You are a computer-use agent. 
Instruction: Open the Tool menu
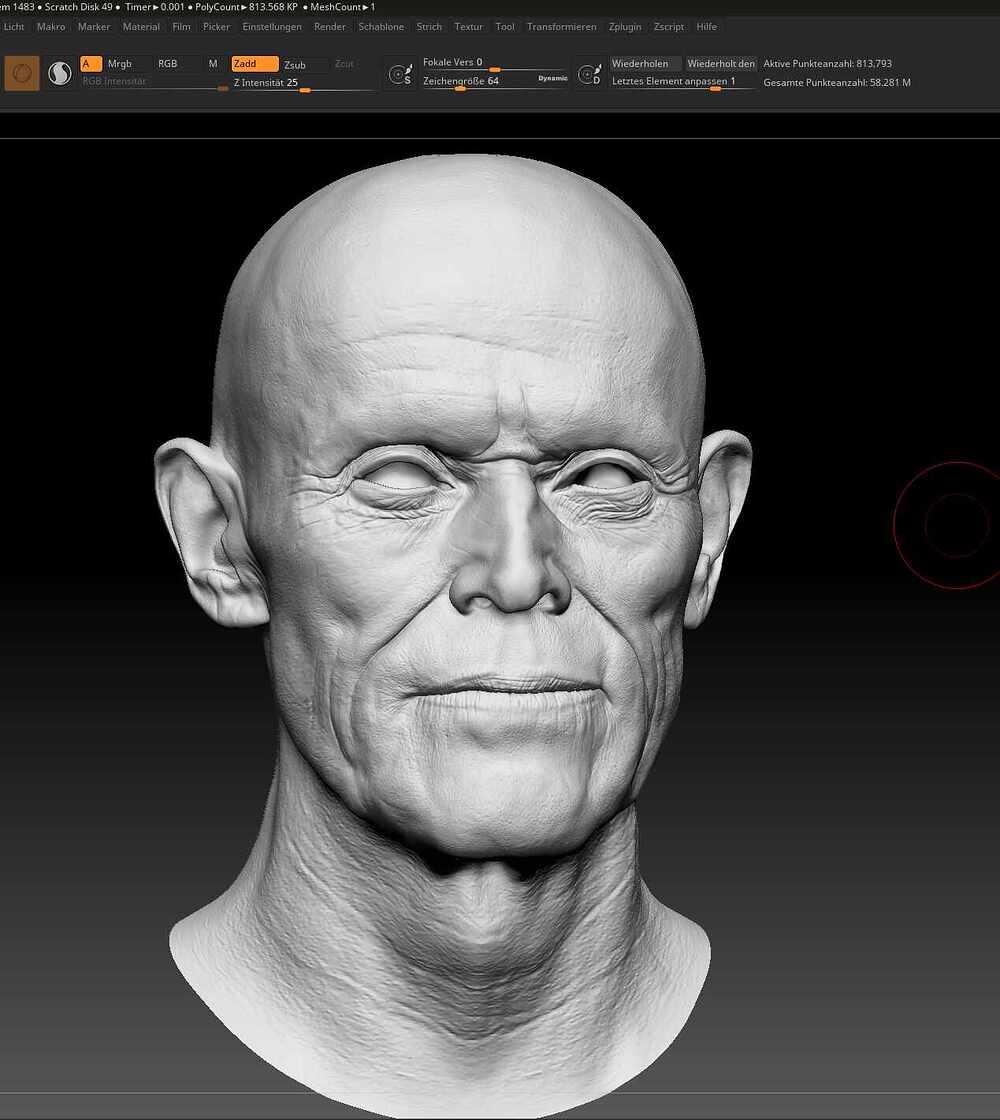pos(505,26)
